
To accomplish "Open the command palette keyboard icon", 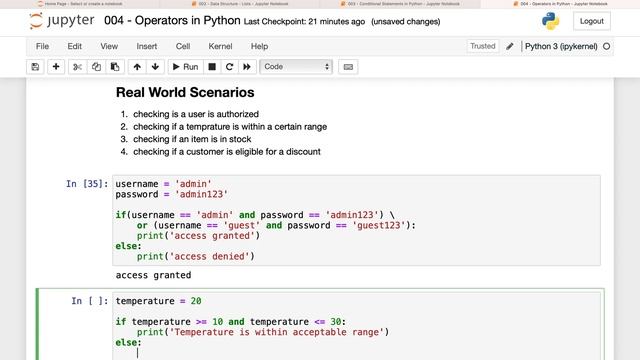I will point(348,67).
